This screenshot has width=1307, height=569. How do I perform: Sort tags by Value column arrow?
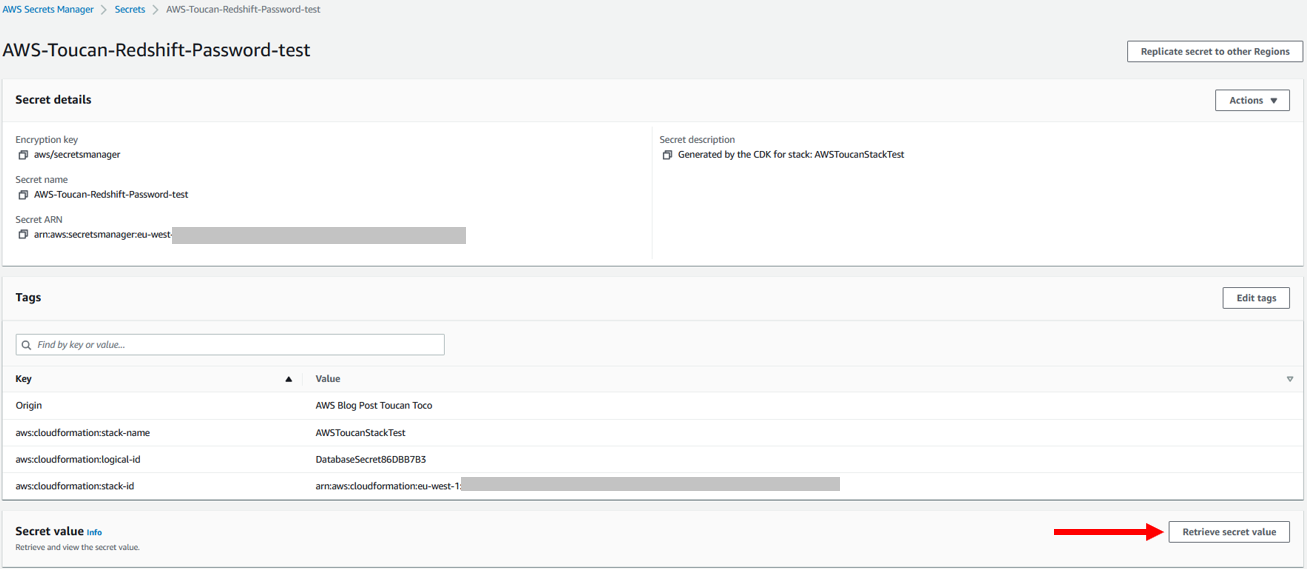pos(1290,380)
